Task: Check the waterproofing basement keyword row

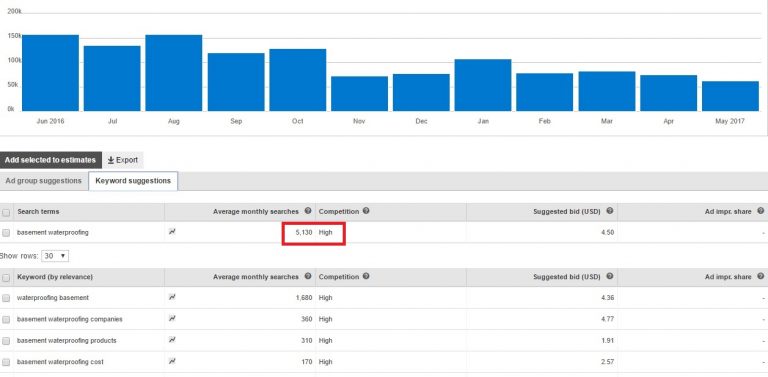Action: (x=6, y=298)
